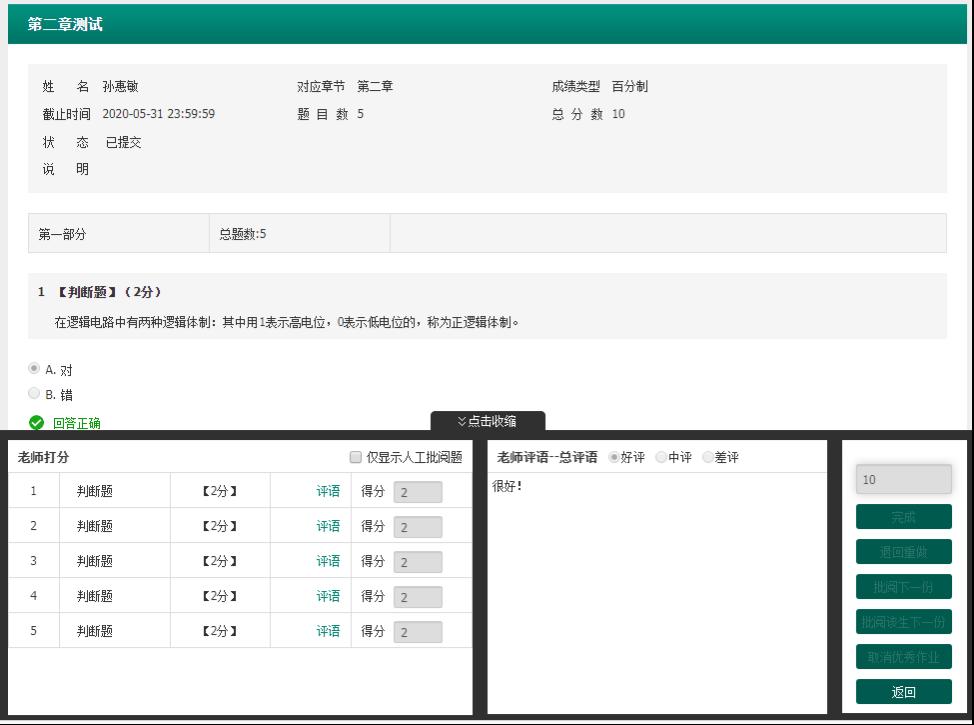Screen dimensions: 974x725
Task: Check 仅显示人工批阅题 checkbox
Action: point(356,458)
